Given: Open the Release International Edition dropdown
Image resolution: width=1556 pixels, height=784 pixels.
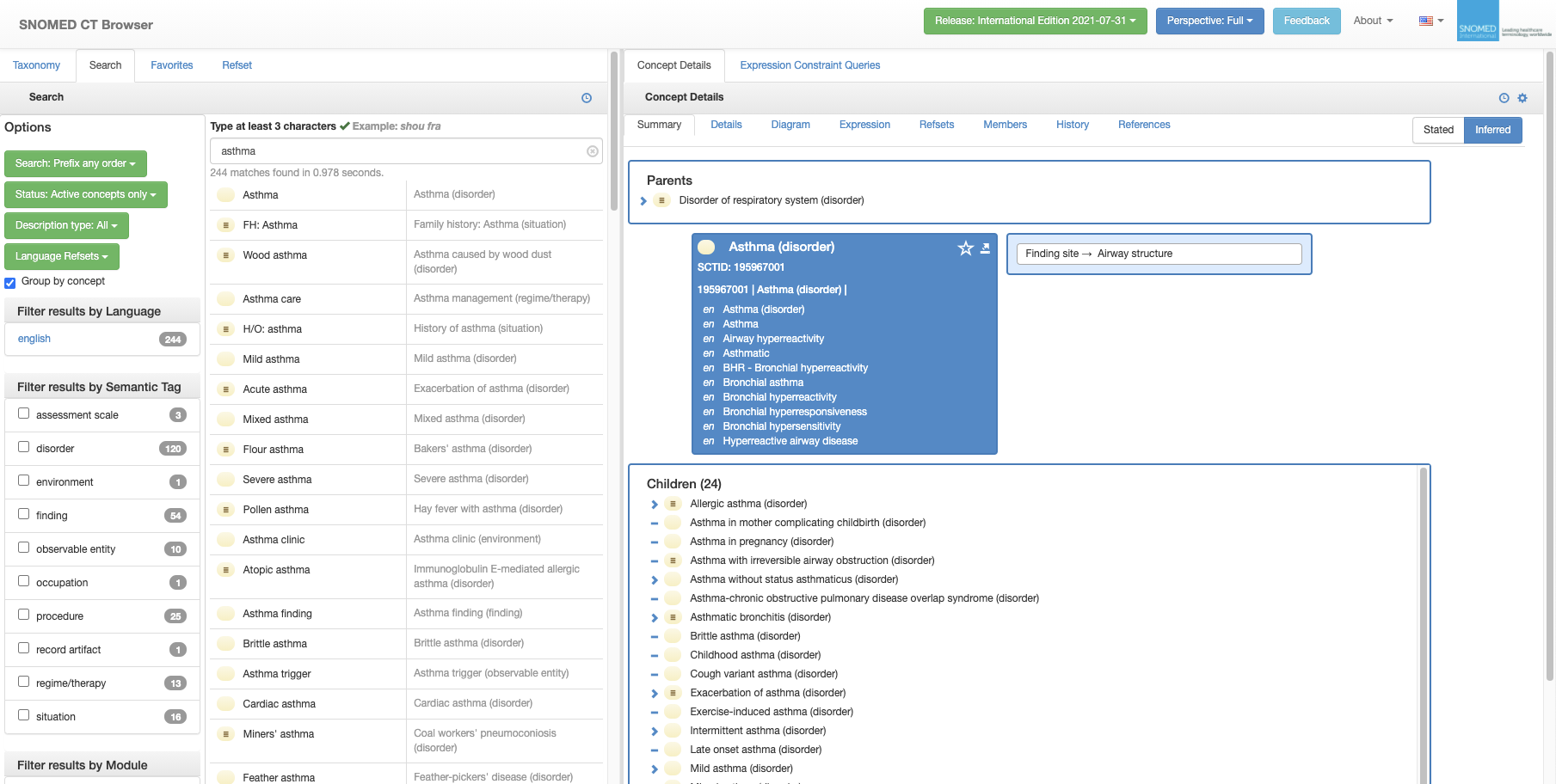Looking at the screenshot, I should pyautogui.click(x=1035, y=21).
